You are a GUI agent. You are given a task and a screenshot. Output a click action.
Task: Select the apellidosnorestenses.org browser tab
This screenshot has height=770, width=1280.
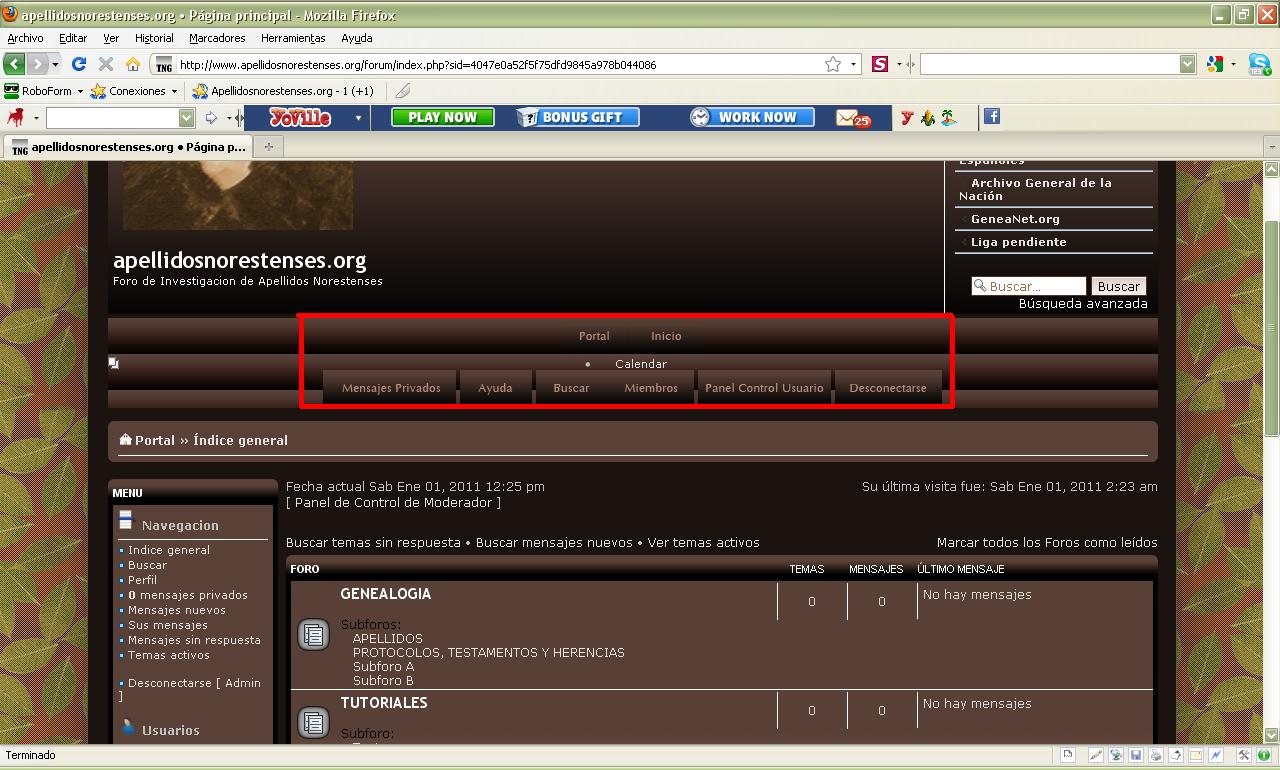pos(128,146)
